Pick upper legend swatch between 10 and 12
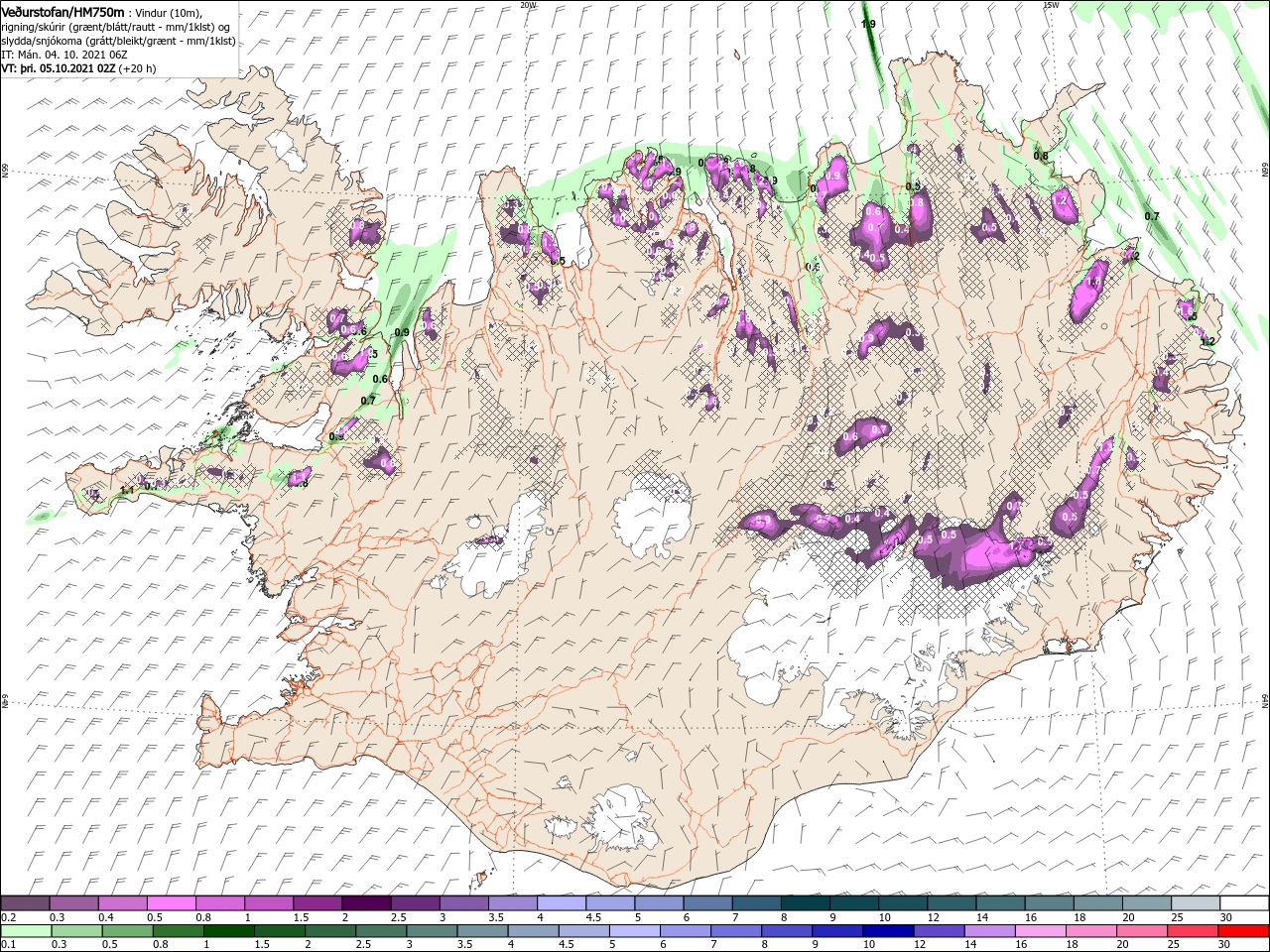This screenshot has width=1270, height=952. tap(902, 903)
